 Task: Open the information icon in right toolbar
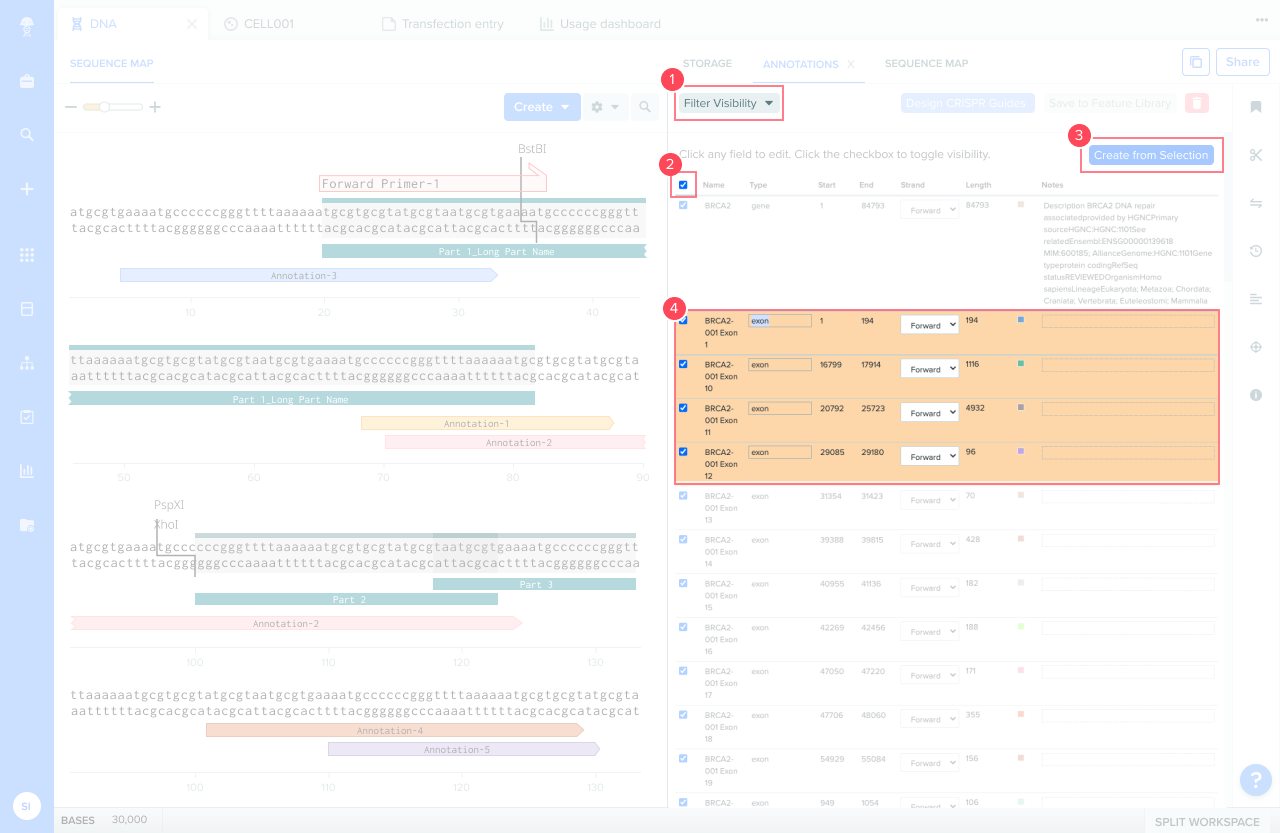(x=1256, y=395)
